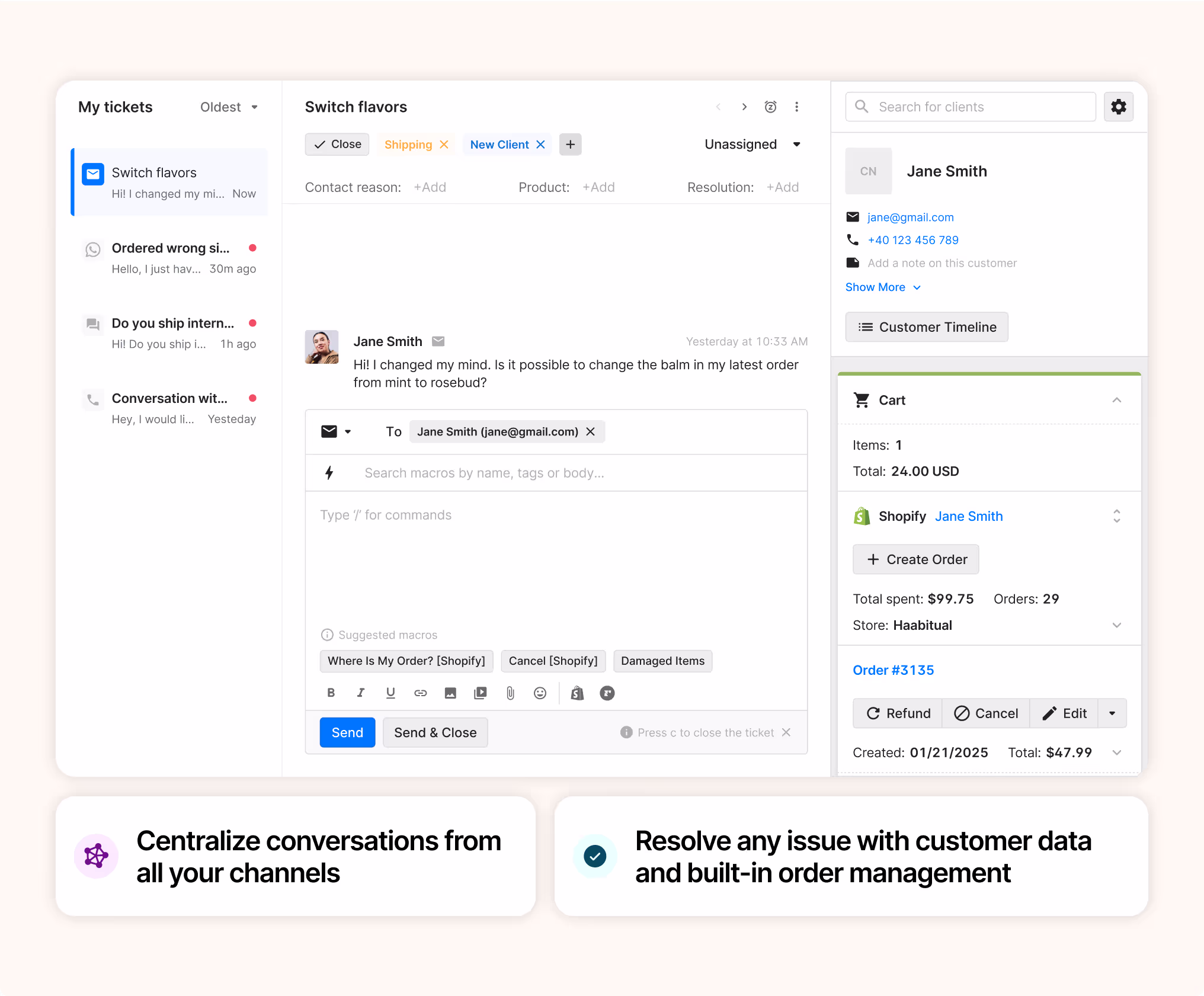Open the snooze ticket clock icon
This screenshot has height=996, width=1204.
coord(770,107)
